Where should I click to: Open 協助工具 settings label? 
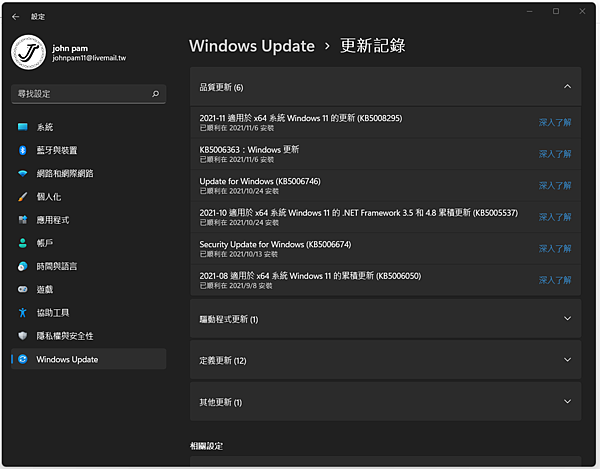coord(53,313)
